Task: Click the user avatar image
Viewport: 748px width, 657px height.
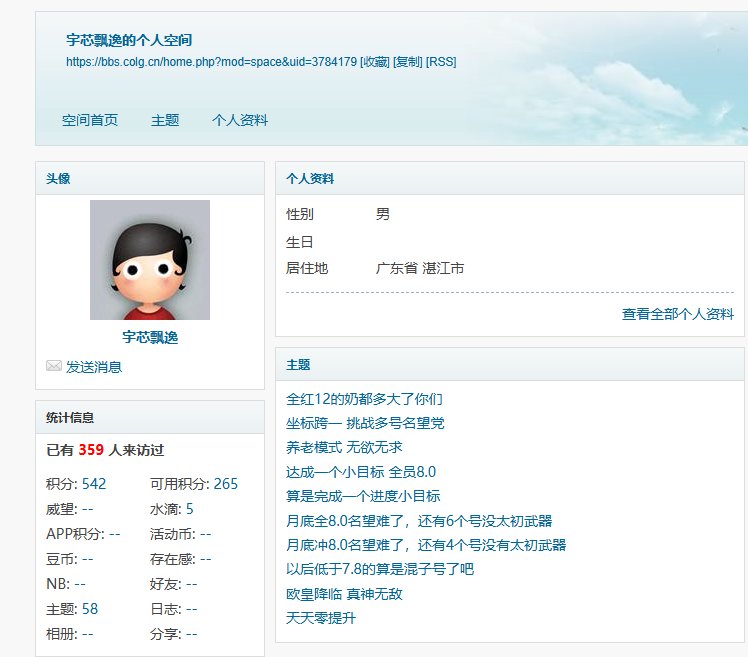Action: 150,260
